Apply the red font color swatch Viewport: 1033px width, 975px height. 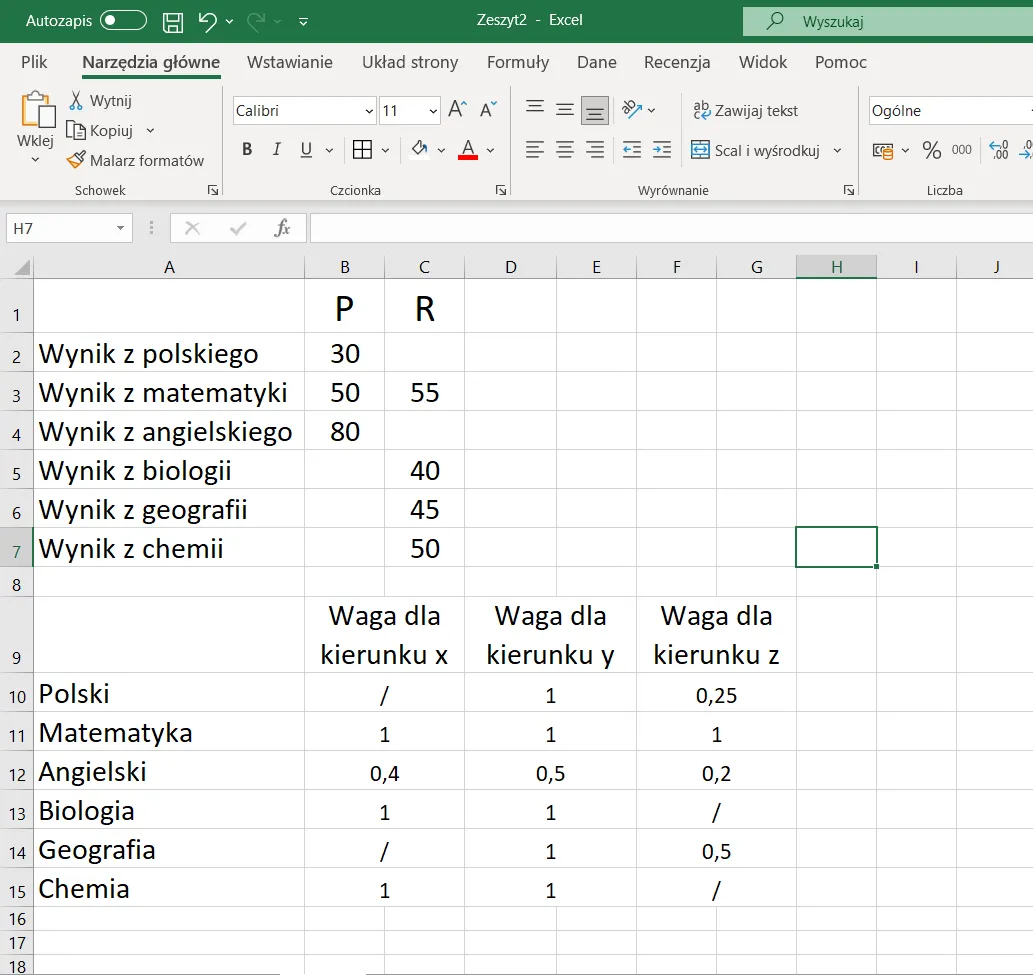coord(467,150)
